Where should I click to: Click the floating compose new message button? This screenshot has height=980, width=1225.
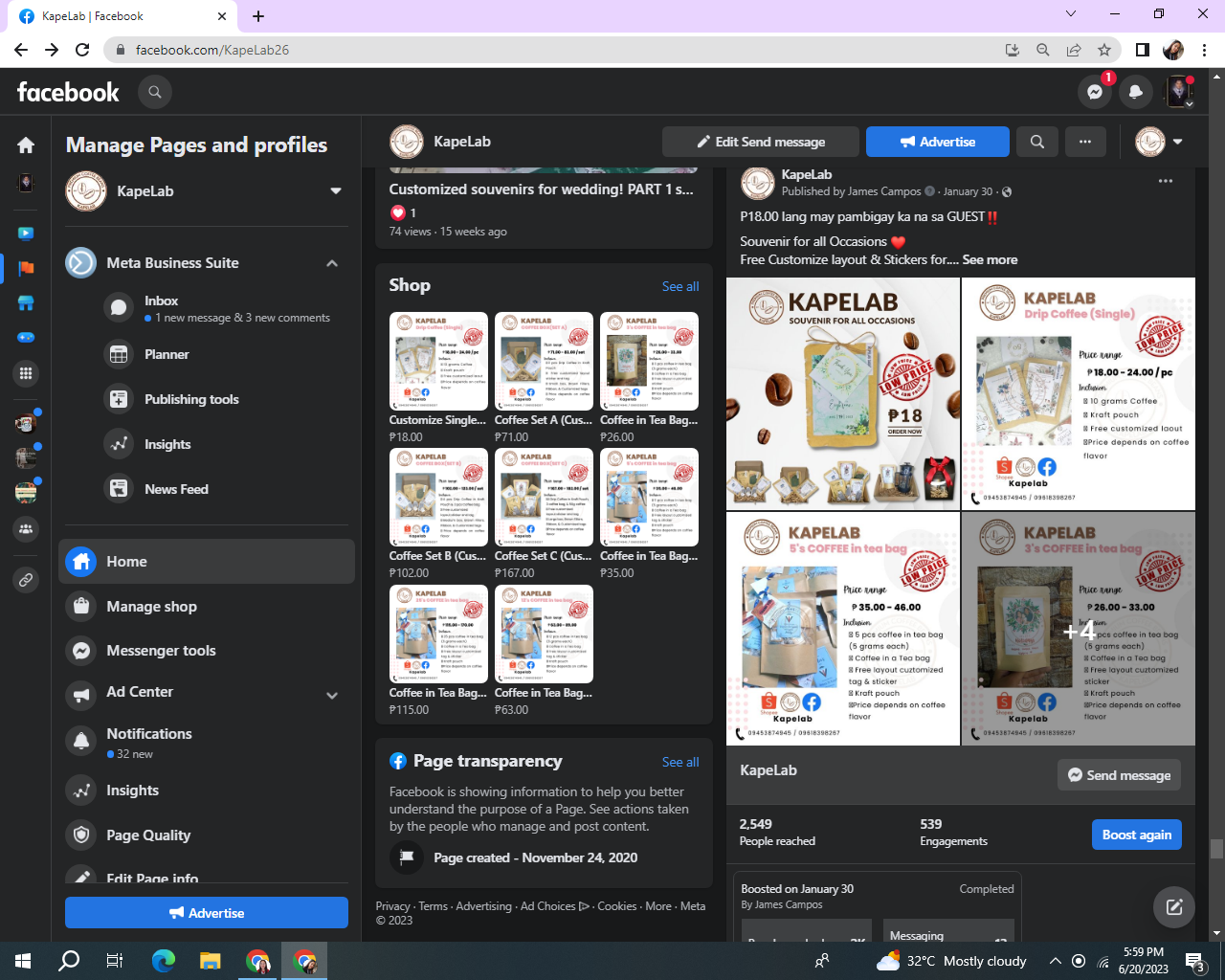coord(1174,907)
